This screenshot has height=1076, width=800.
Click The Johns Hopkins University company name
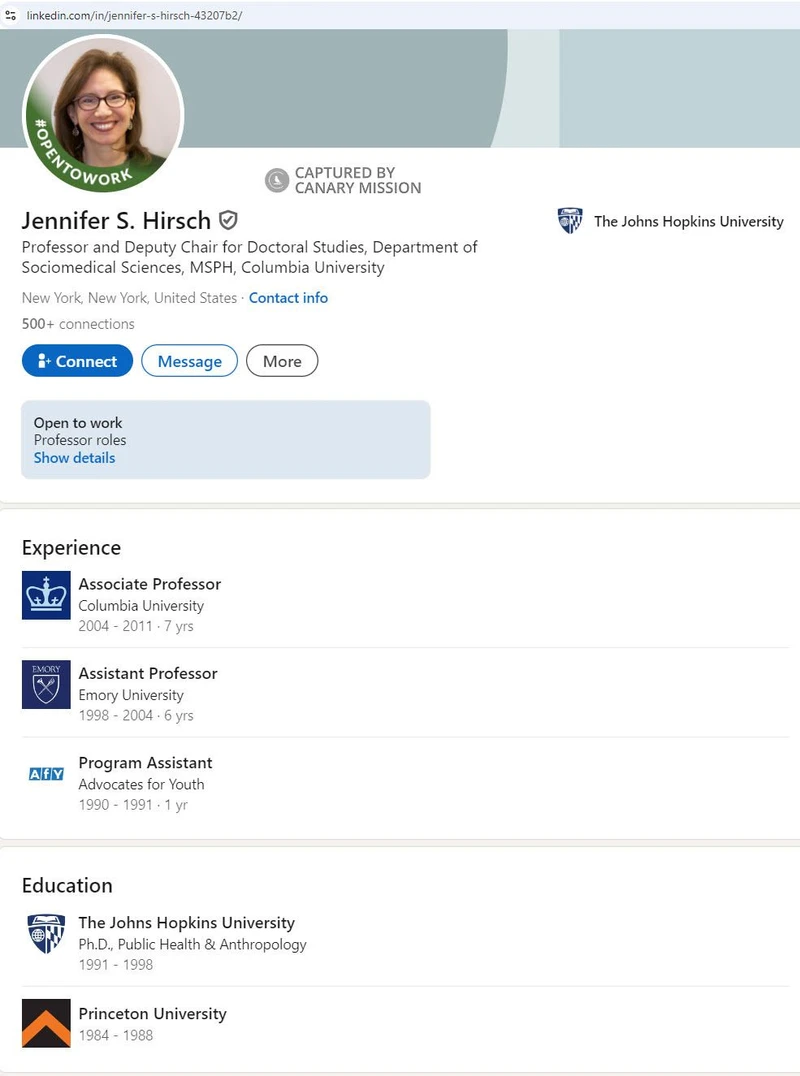point(688,221)
